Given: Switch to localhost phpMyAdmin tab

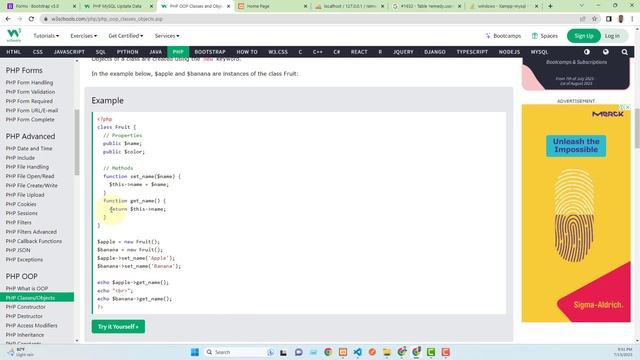Looking at the screenshot, I should 349,6.
